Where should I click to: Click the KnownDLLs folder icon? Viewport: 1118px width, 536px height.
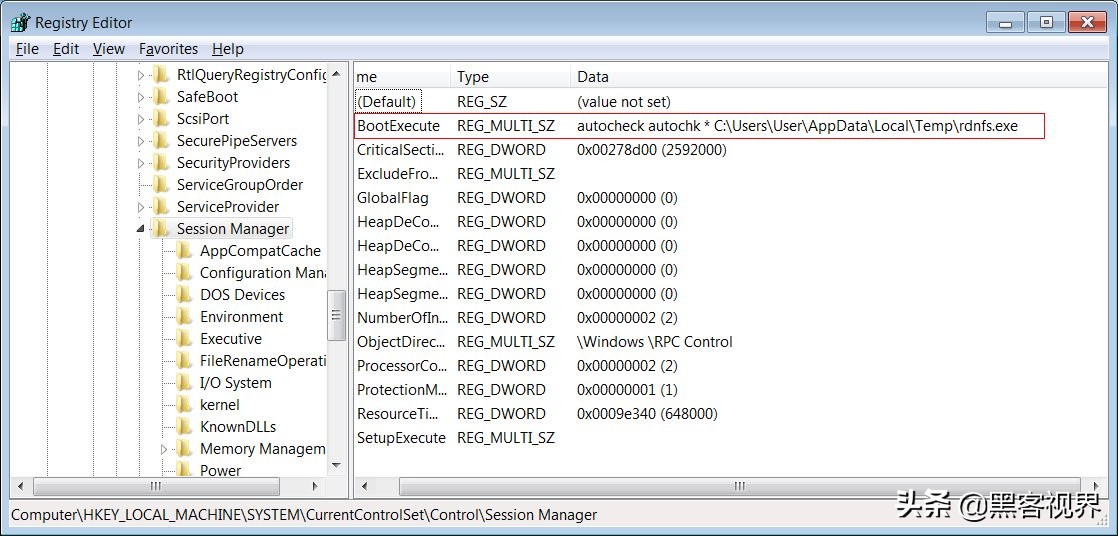point(184,427)
